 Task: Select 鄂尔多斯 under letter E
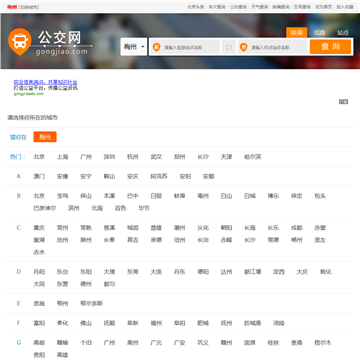click(x=92, y=304)
